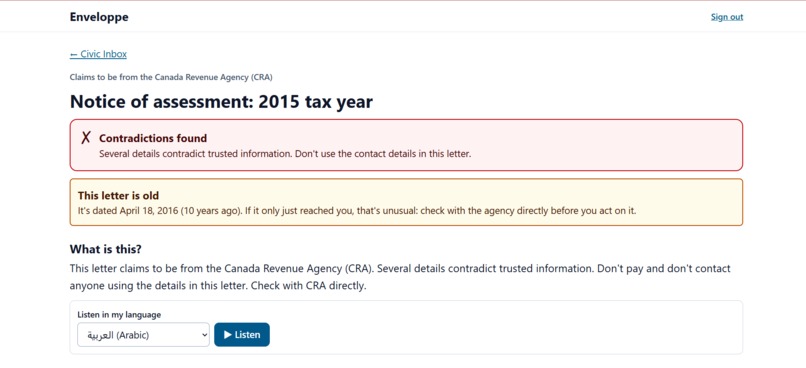Image resolution: width=806 pixels, height=368 pixels.
Task: Select the 'Notice of assessment: 2015 tax year' heading
Action: click(221, 102)
